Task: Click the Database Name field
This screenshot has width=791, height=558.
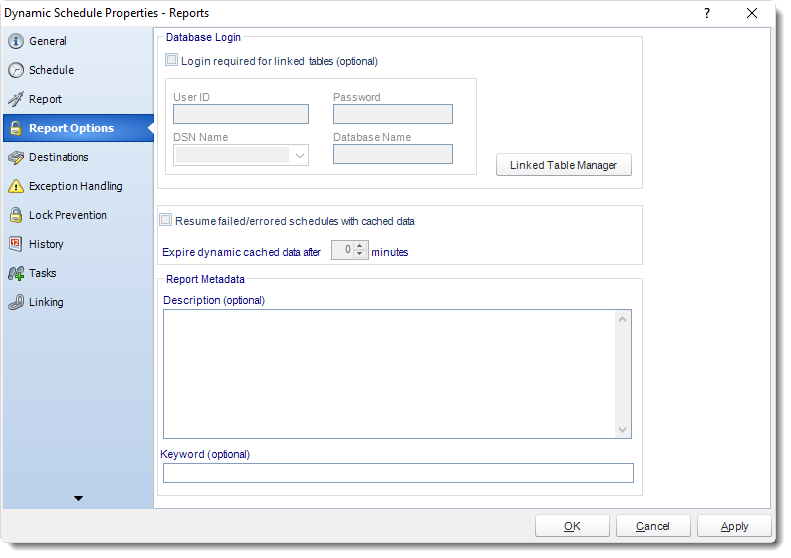Action: (392, 154)
